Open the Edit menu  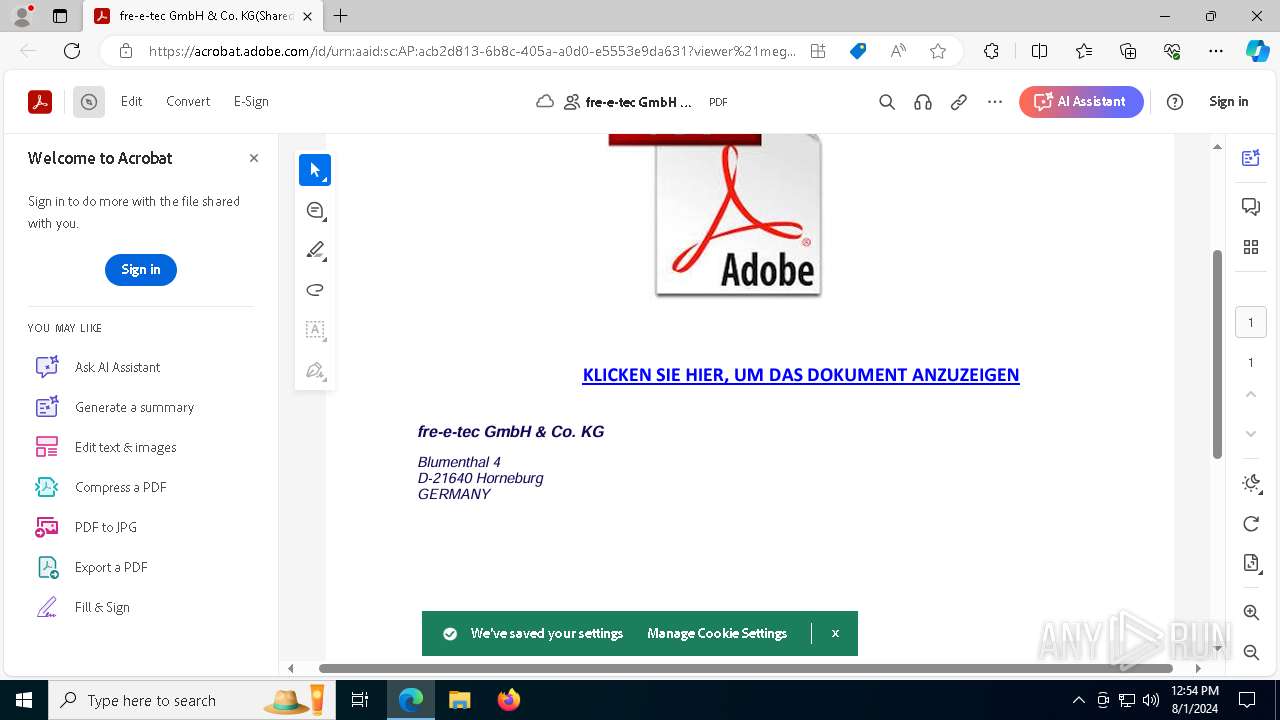click(x=132, y=102)
